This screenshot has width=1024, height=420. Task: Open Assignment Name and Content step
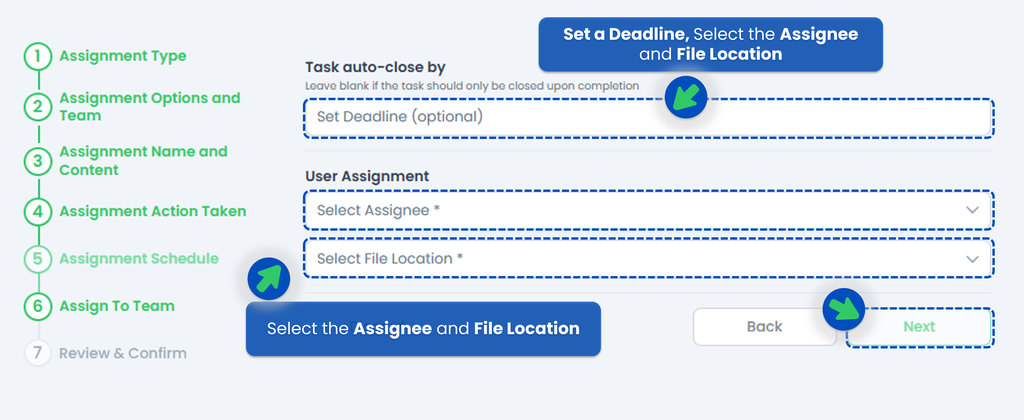(143, 160)
